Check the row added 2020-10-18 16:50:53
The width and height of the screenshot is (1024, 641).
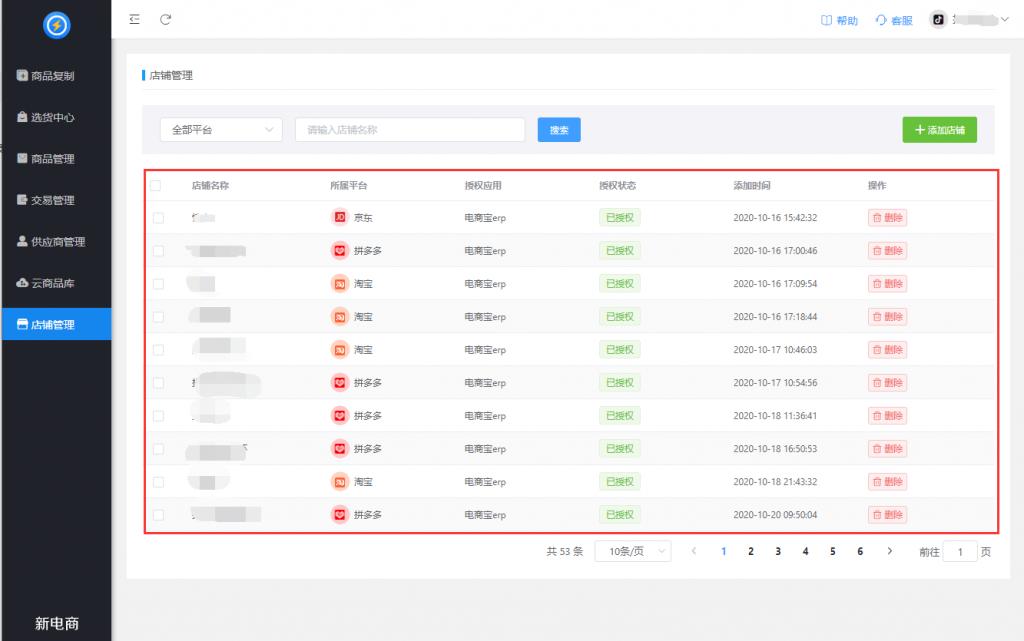pos(158,449)
